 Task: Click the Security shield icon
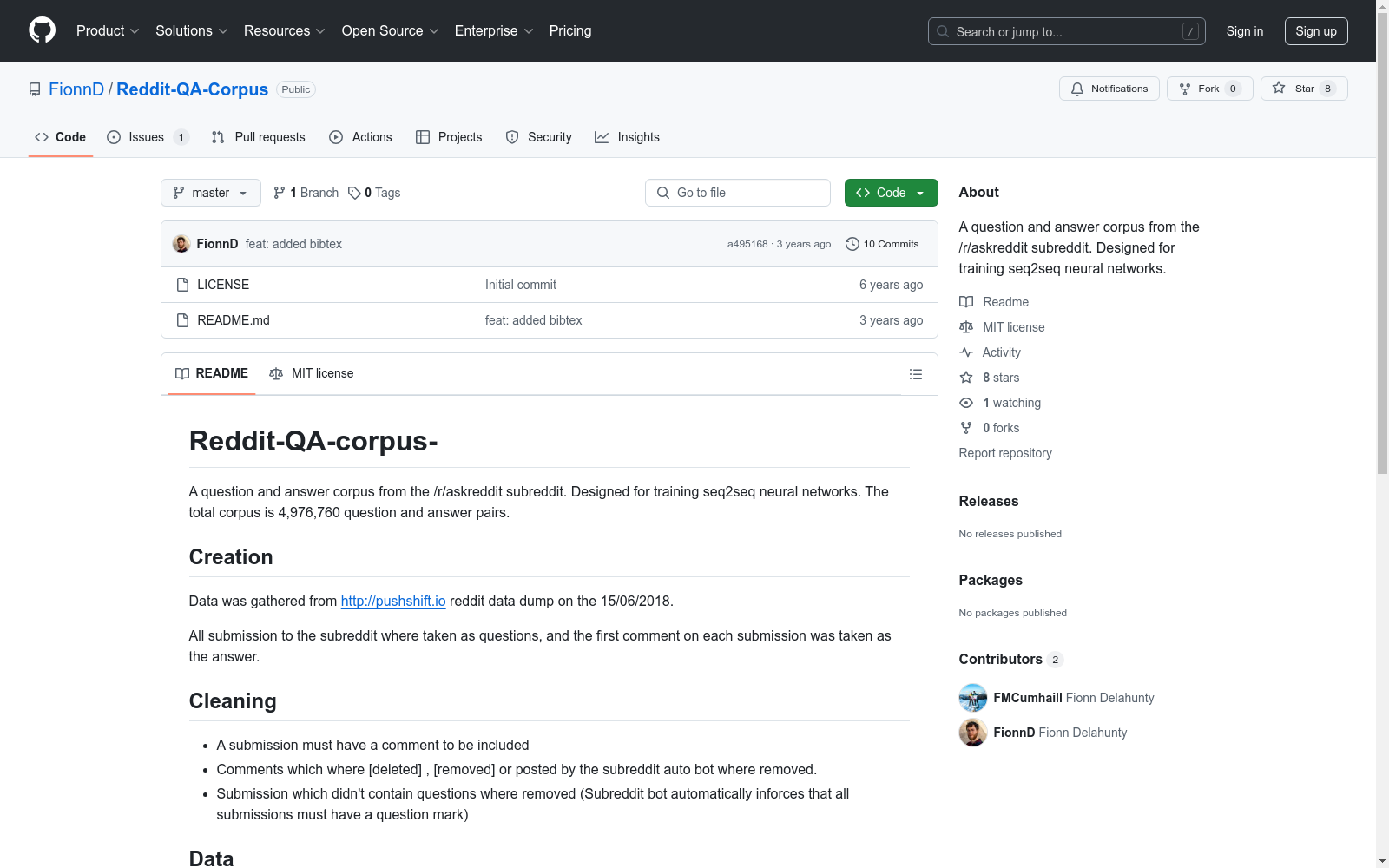[x=512, y=137]
